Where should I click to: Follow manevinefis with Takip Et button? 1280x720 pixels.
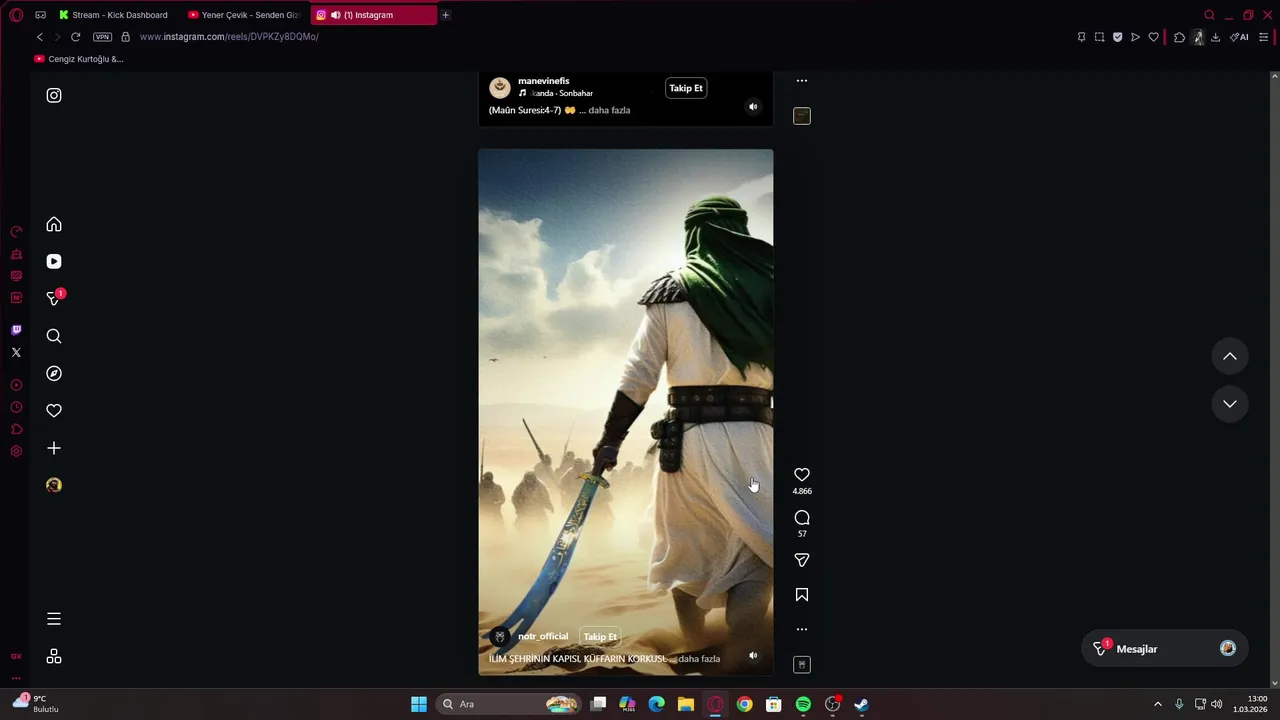click(x=686, y=88)
